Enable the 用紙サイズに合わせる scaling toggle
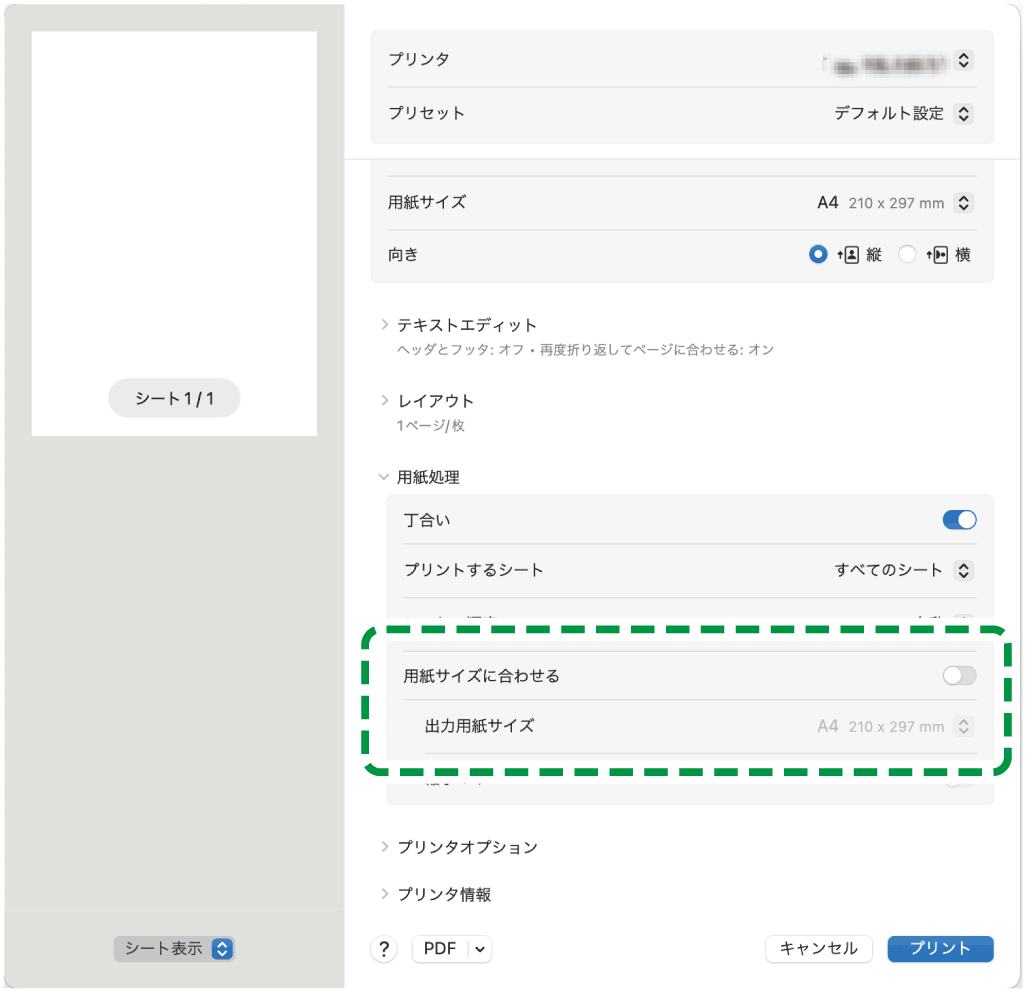Image resolution: width=1028 pixels, height=997 pixels. coord(957,676)
